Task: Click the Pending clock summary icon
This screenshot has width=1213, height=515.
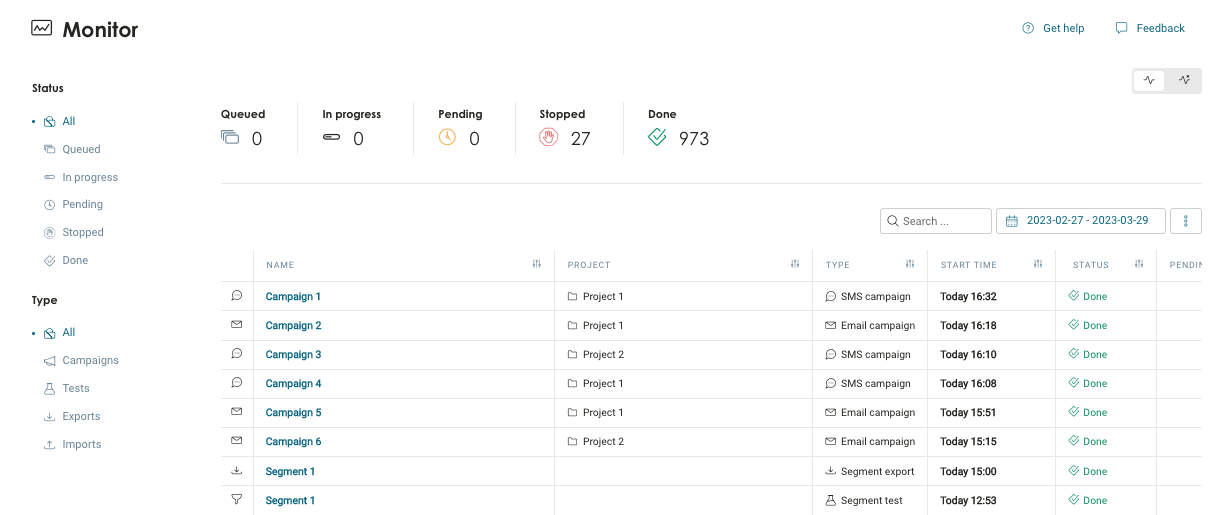Action: point(447,138)
